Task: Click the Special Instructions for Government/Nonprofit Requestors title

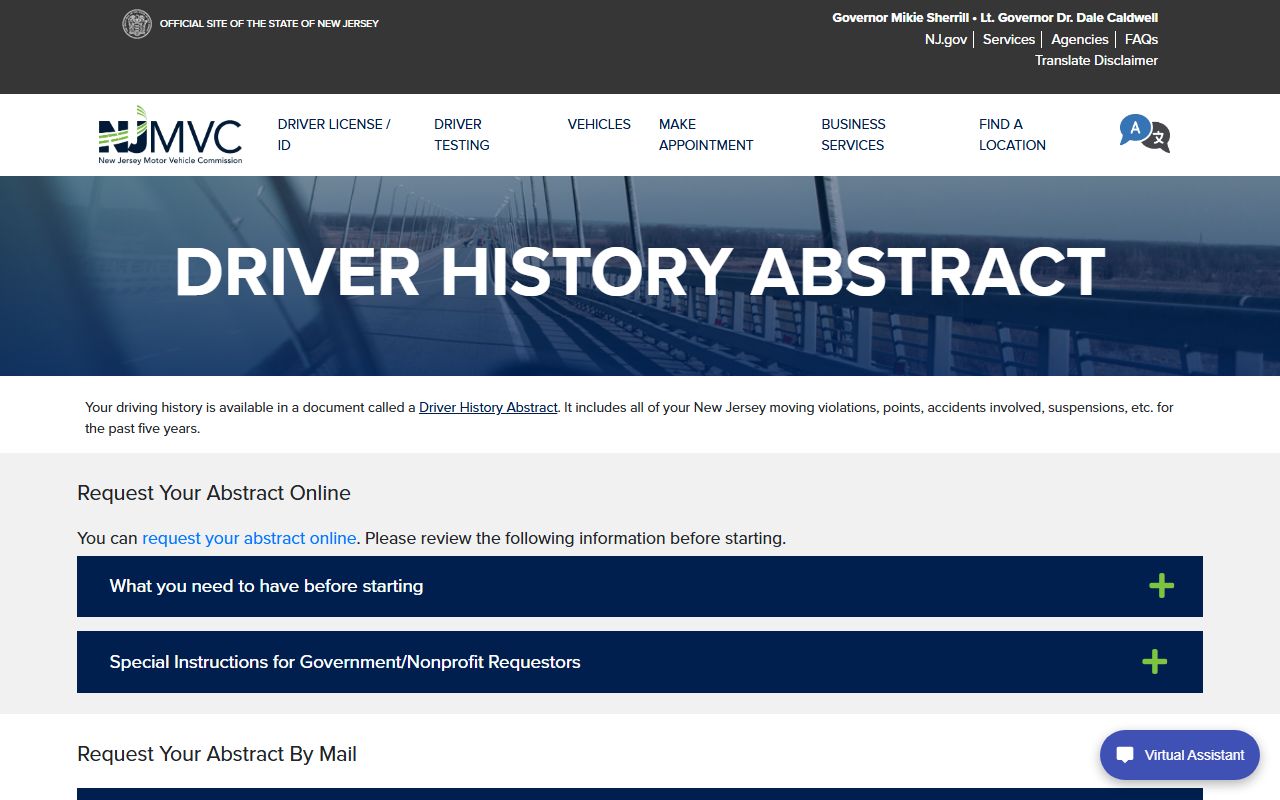Action: (x=345, y=662)
